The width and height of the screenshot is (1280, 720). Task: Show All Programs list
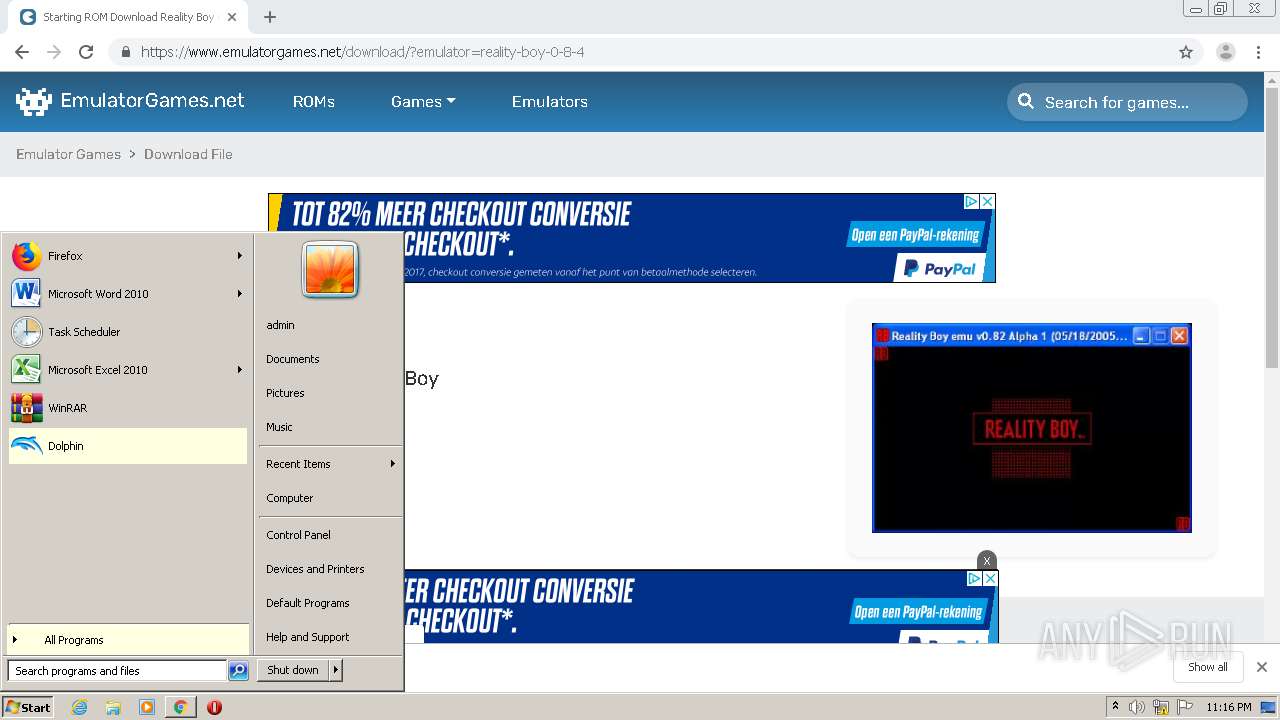pyautogui.click(x=128, y=640)
